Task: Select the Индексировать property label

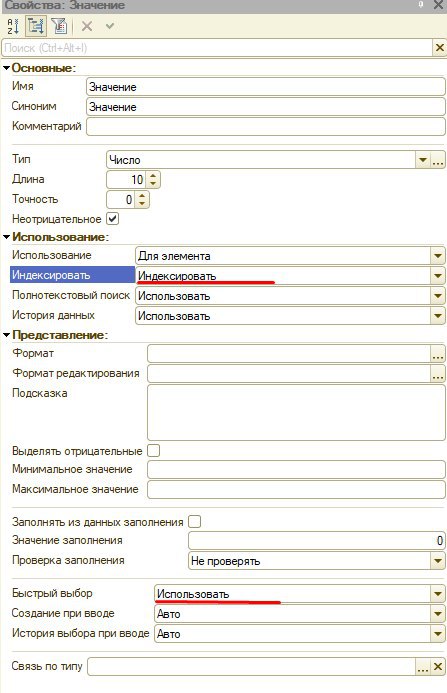Action: tap(72, 275)
